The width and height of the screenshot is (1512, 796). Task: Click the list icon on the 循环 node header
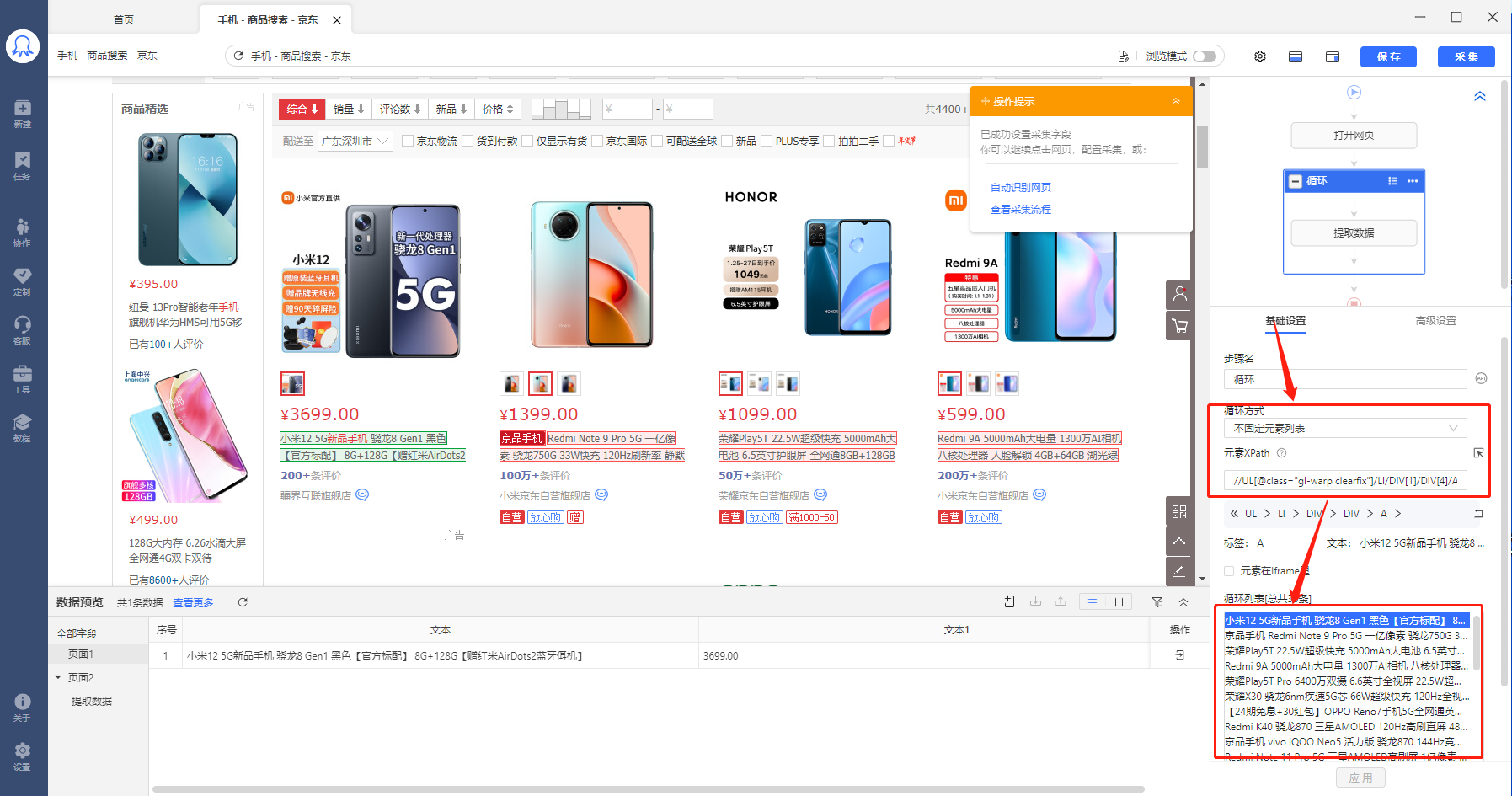[x=1392, y=181]
